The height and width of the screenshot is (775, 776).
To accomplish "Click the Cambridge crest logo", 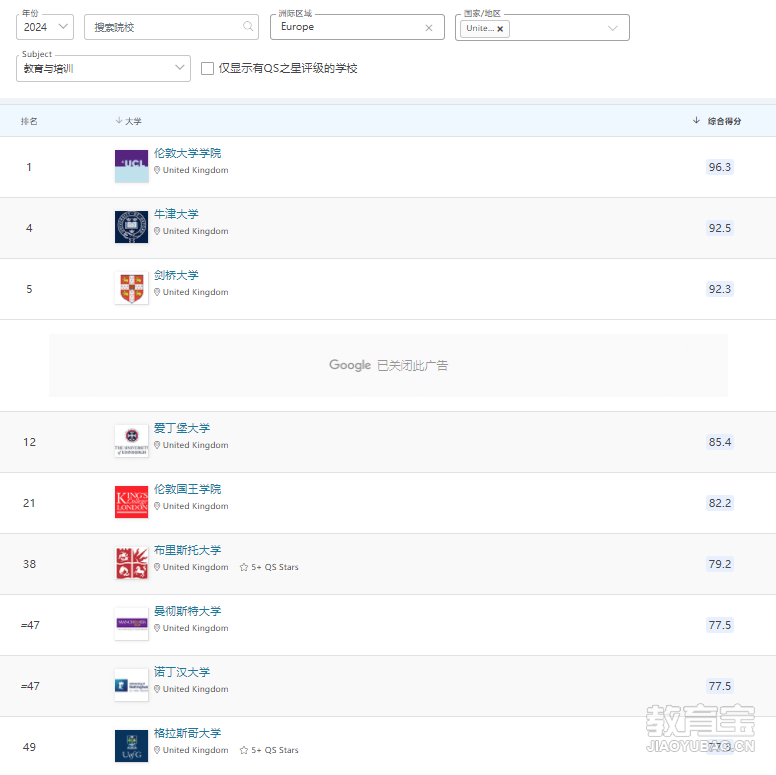I will pos(131,288).
